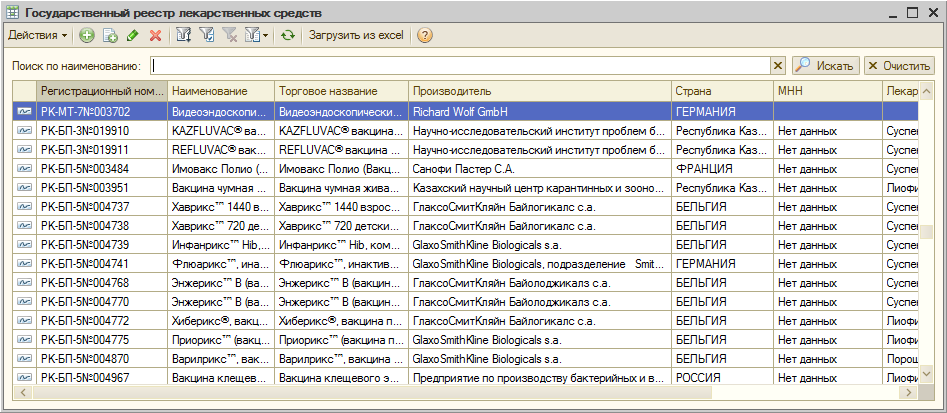Click Filter by current value icon
947x413 pixels.
pos(207,35)
